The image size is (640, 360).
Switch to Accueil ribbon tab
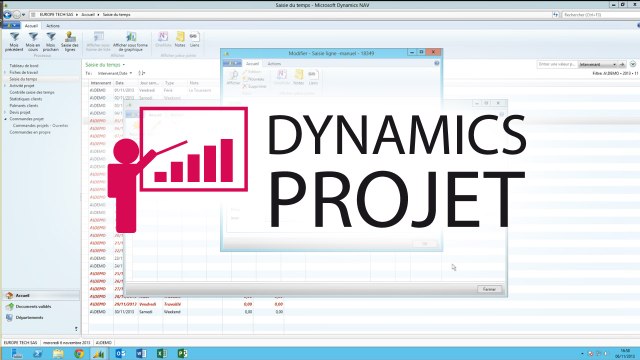(x=31, y=26)
